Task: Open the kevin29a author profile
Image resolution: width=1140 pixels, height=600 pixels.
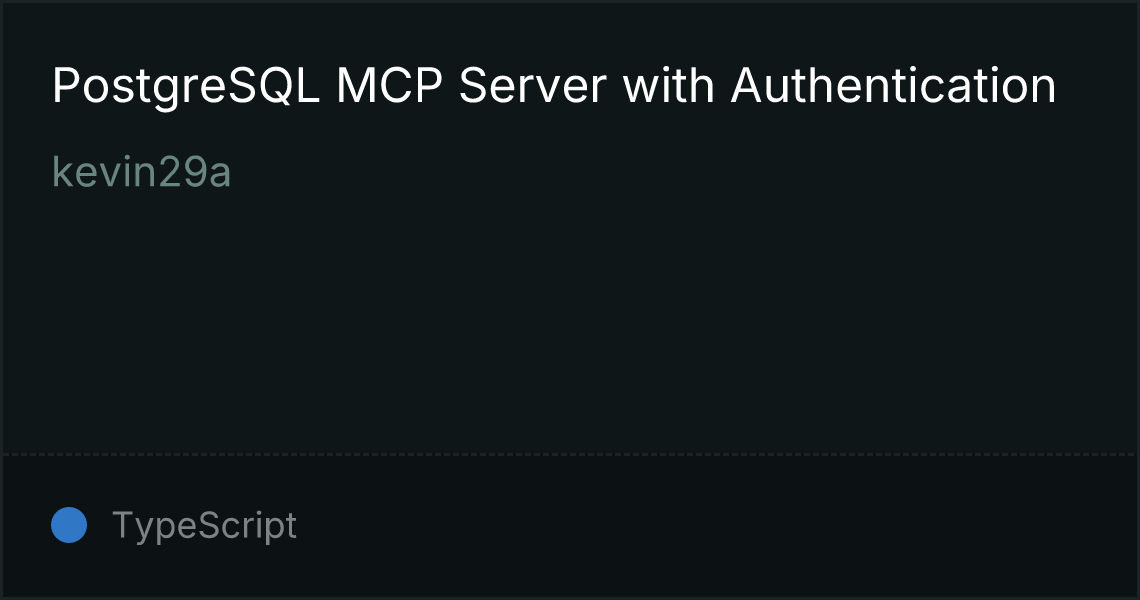Action: 142,172
